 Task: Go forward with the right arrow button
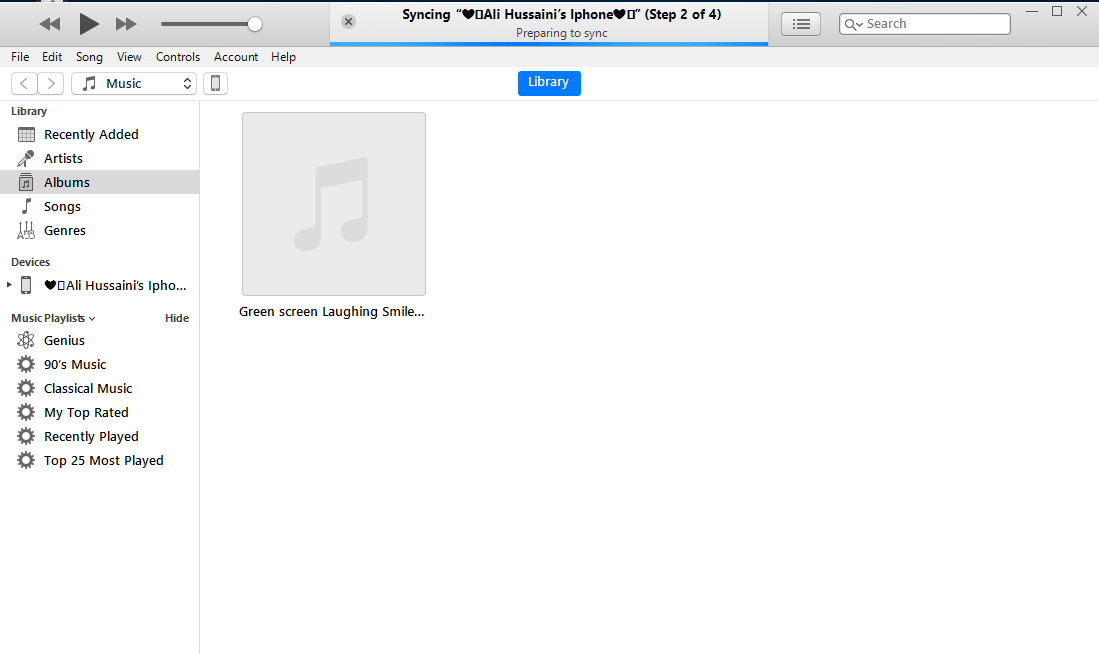(51, 84)
